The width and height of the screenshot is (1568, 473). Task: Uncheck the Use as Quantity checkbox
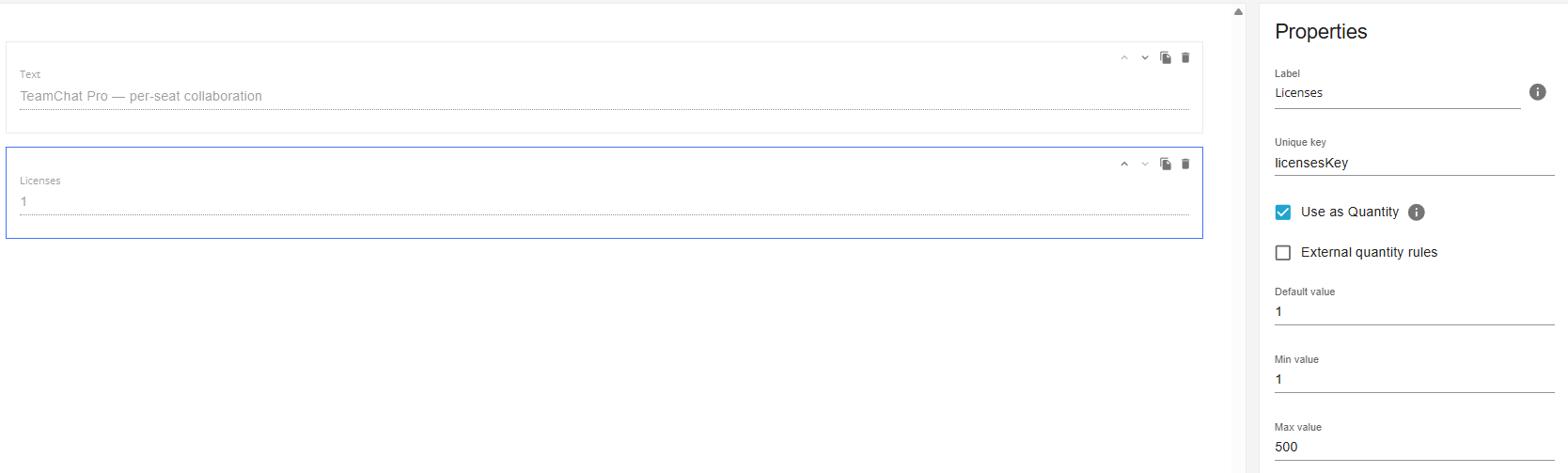pos(1283,213)
